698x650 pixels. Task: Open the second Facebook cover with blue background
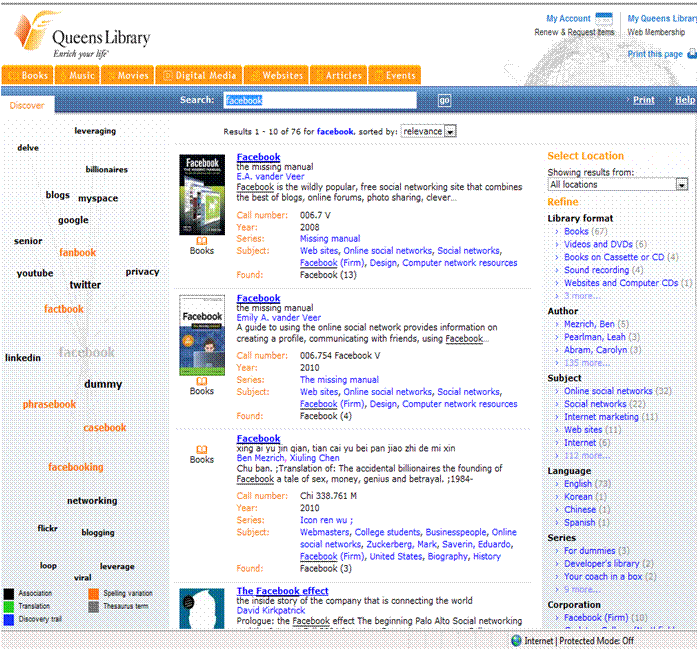202,335
